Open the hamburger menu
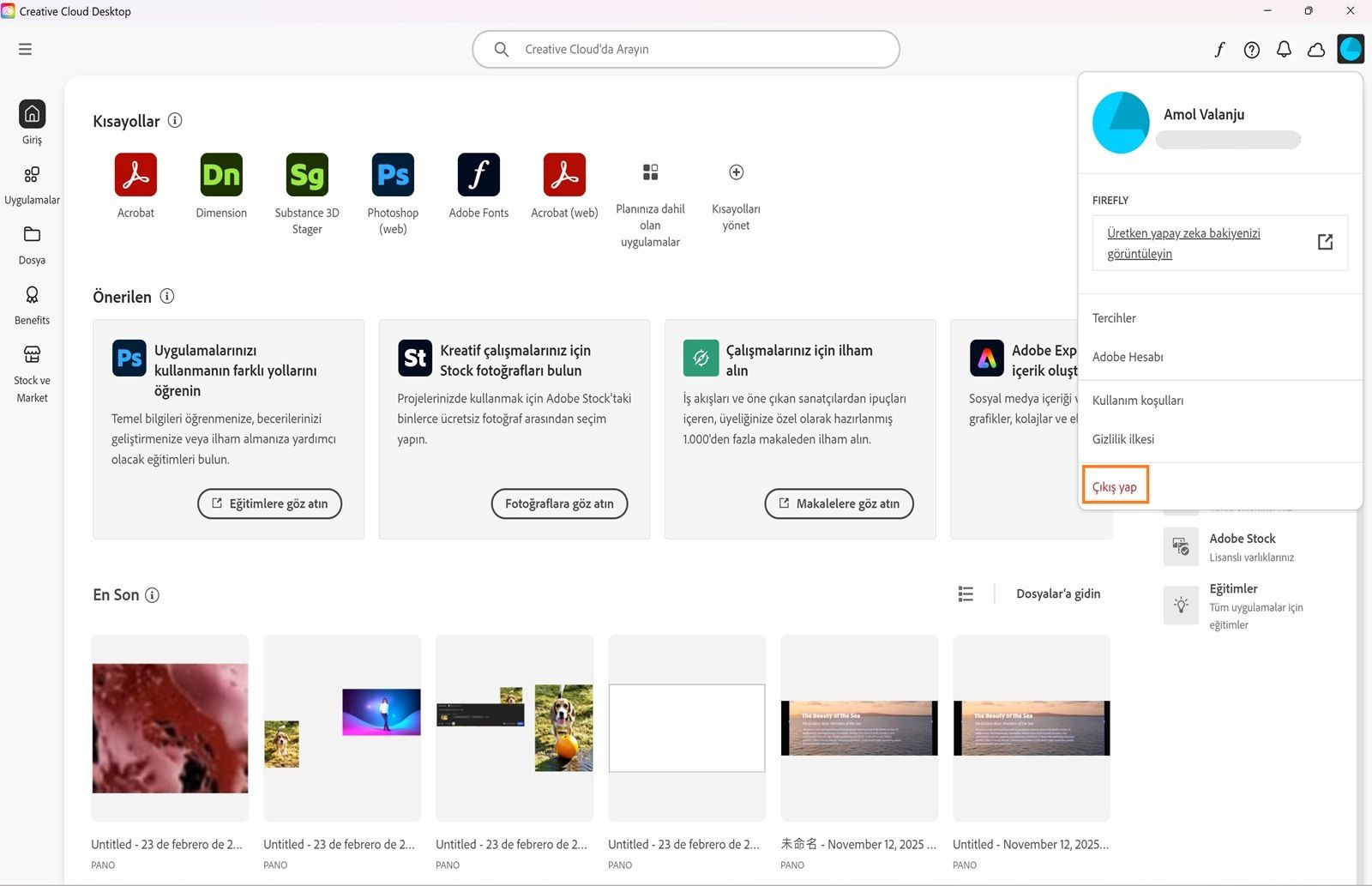1372x886 pixels. click(x=25, y=49)
